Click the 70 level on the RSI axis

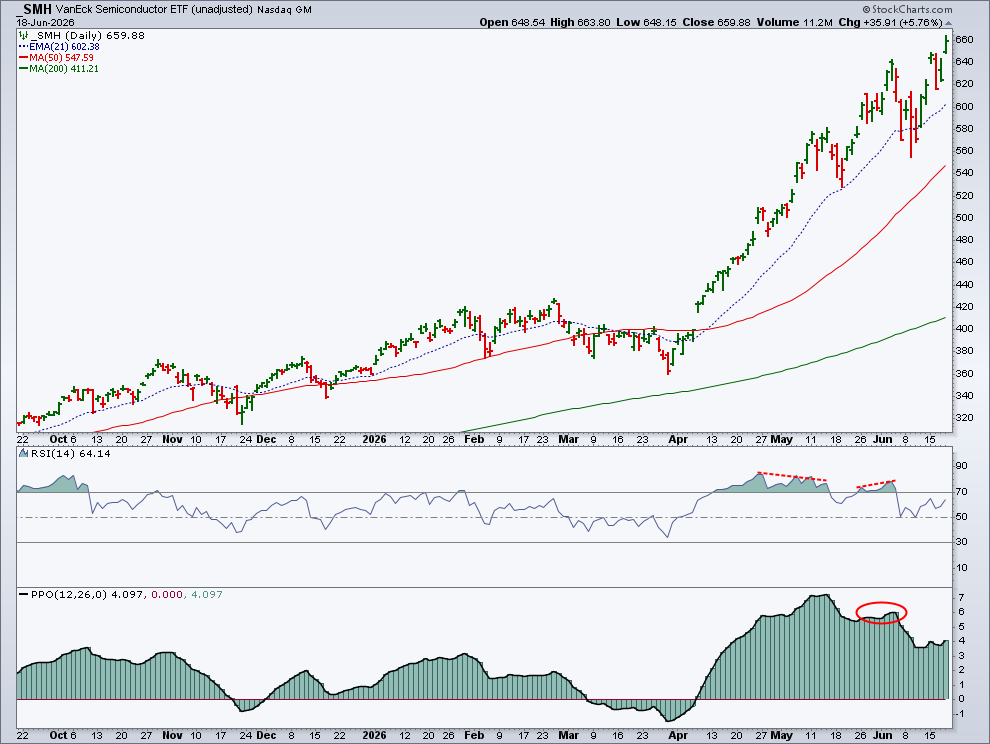(962, 492)
